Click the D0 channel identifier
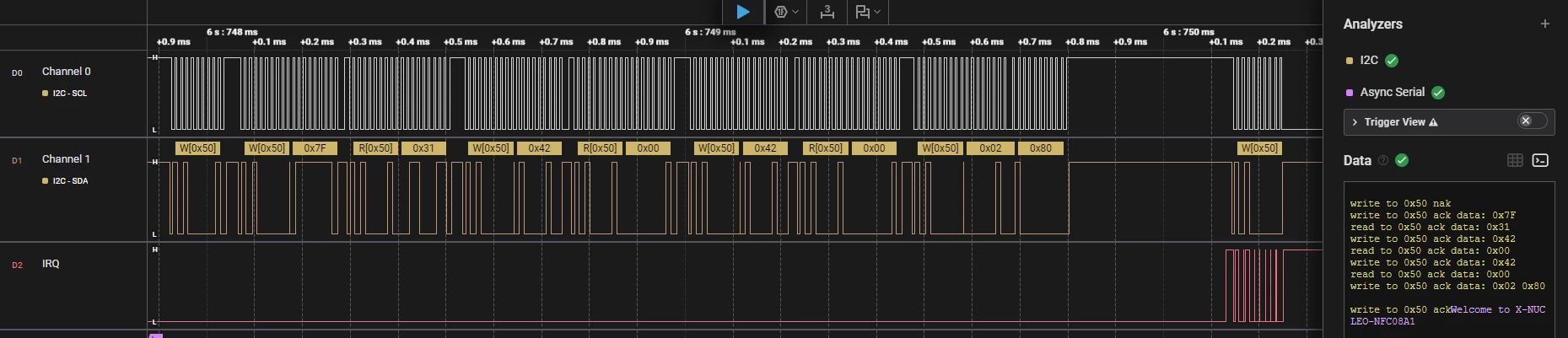1568x338 pixels. (17, 73)
